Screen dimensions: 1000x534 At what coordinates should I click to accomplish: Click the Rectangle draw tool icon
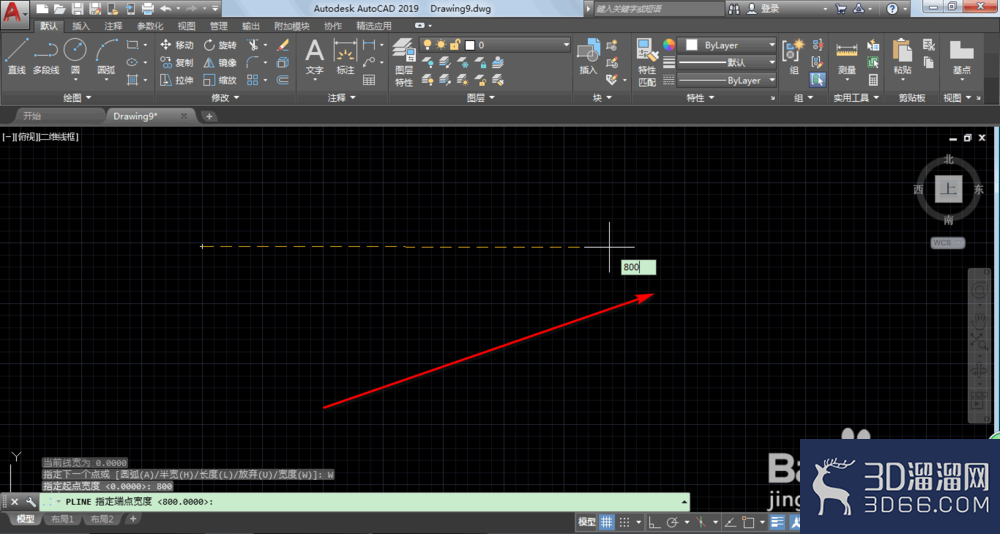coord(133,45)
